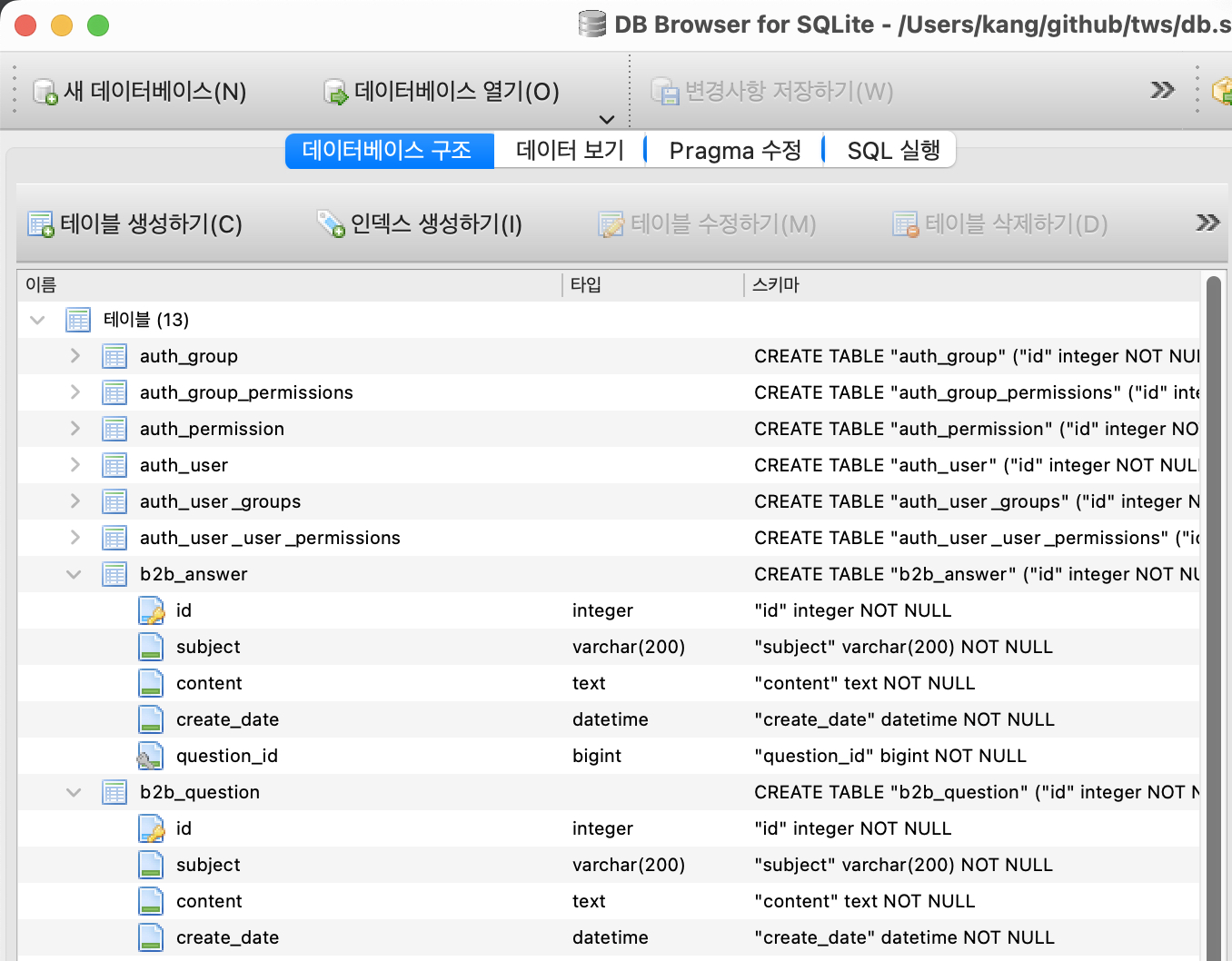Click the CREATE TABLE "b2b_answer" schema text
1232x961 pixels.
(x=977, y=574)
